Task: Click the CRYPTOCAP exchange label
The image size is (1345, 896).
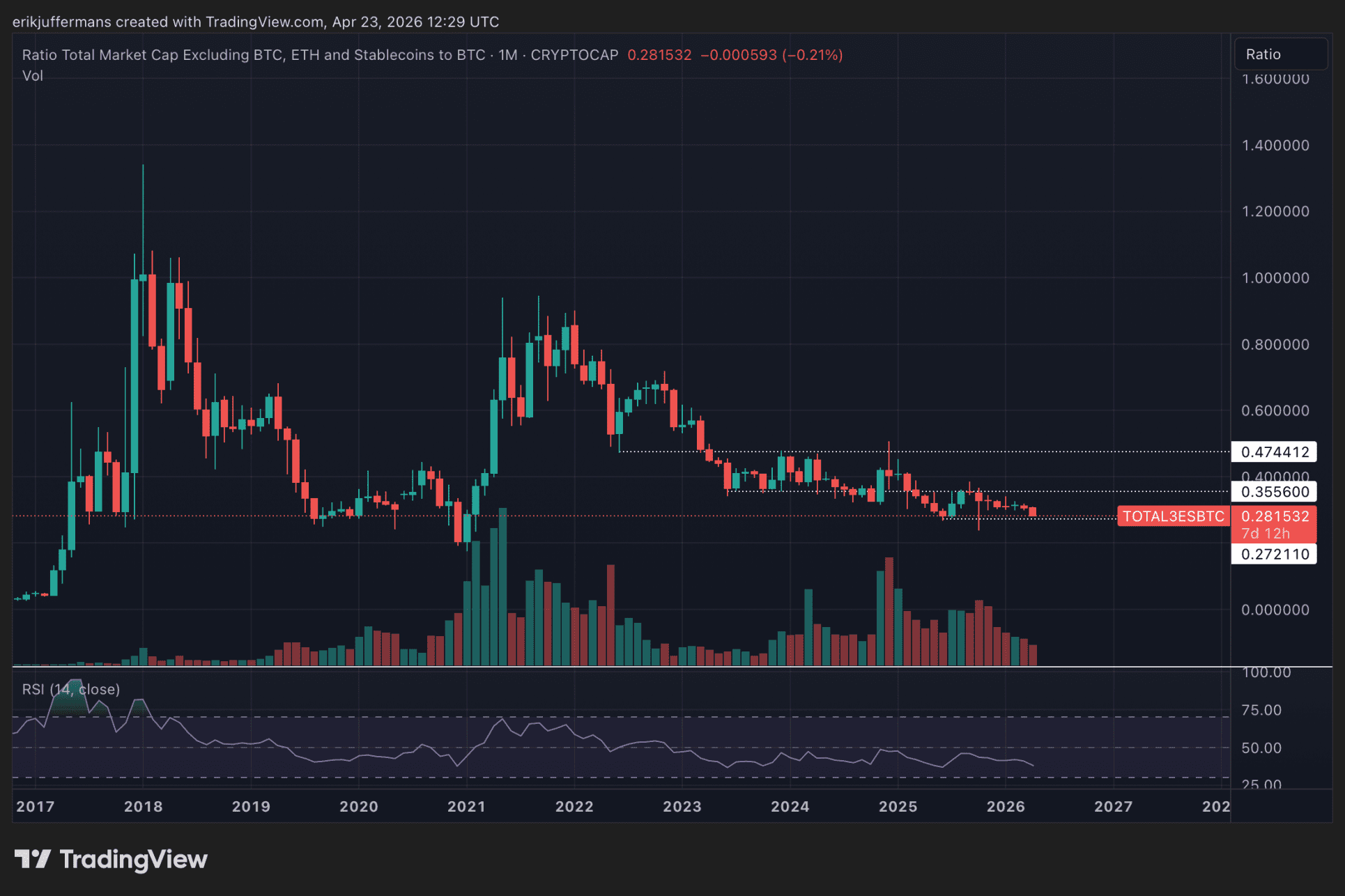Action: click(574, 55)
